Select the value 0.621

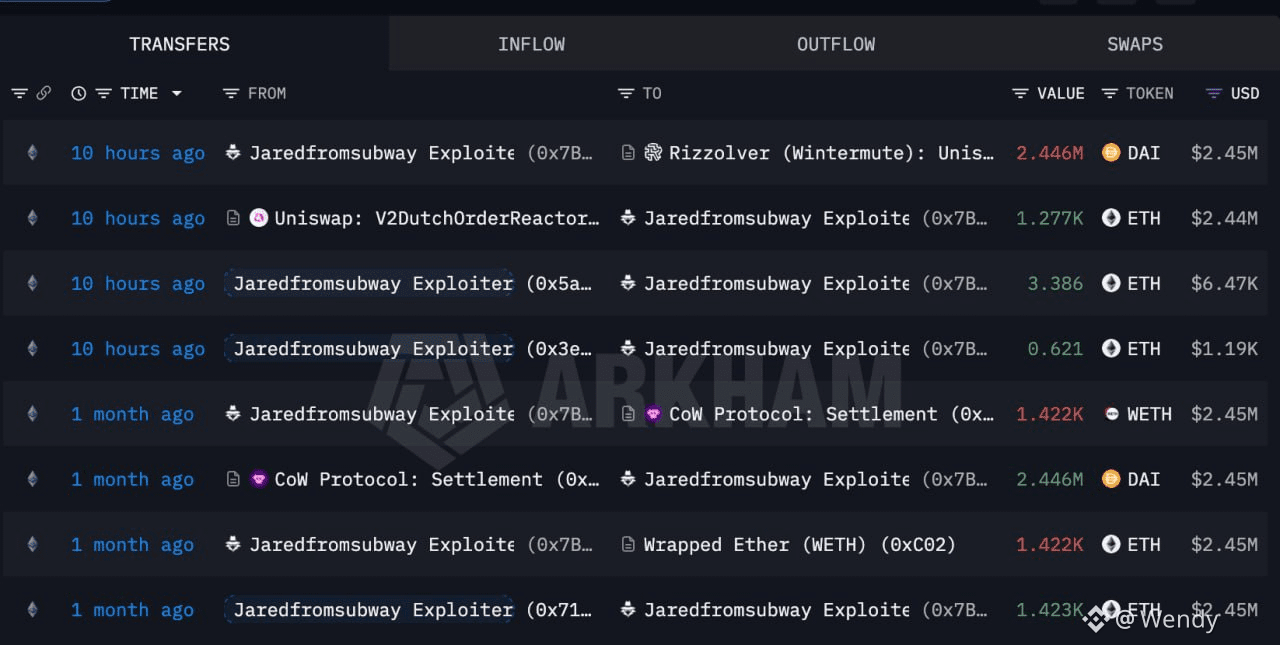(x=1055, y=349)
